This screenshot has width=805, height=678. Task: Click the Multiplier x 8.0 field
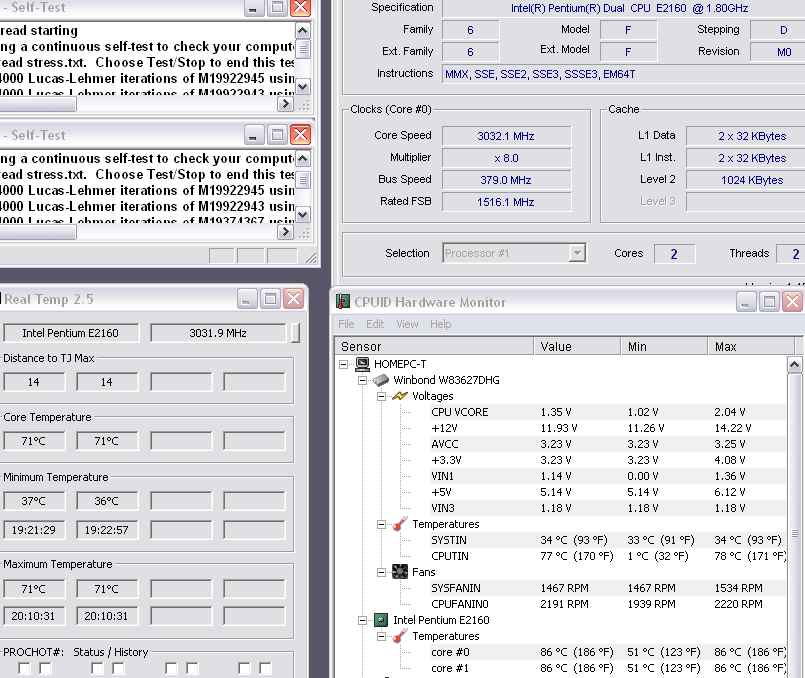506,158
